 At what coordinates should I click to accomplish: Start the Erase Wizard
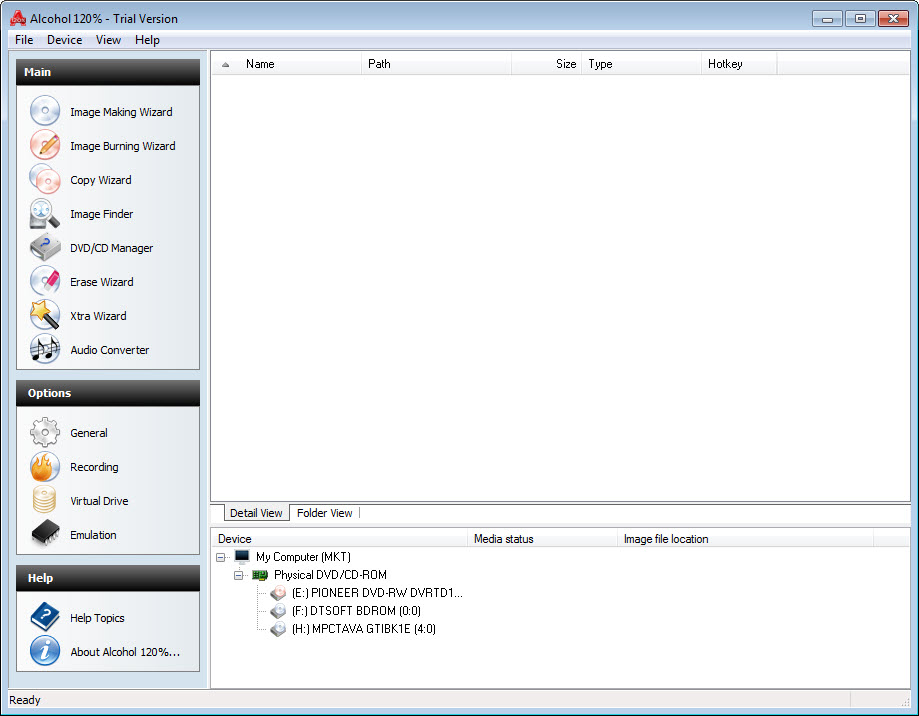click(x=102, y=282)
